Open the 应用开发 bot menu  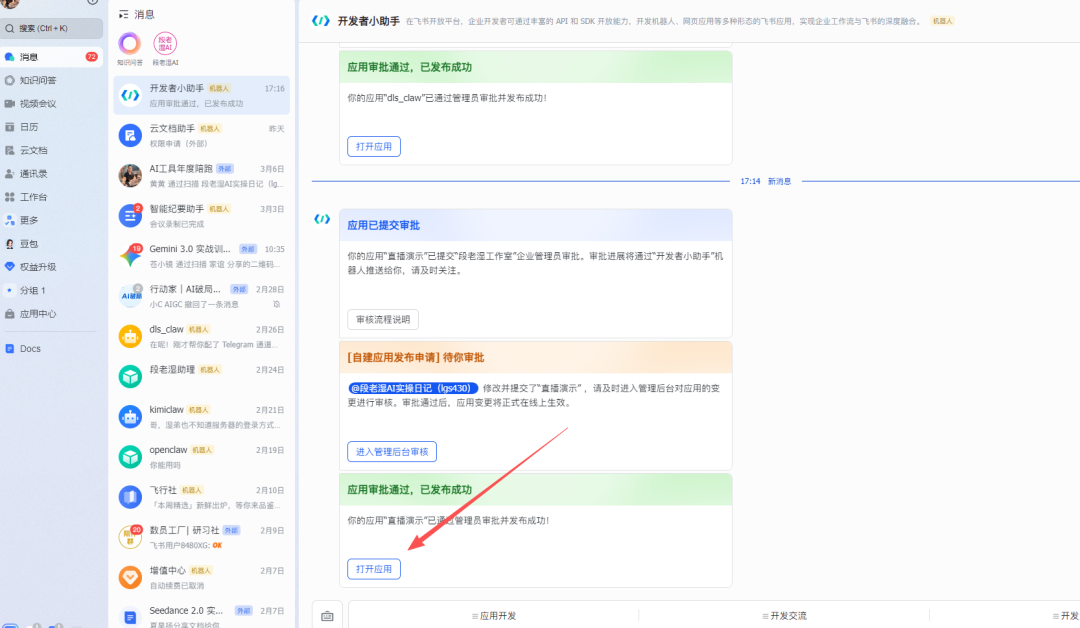tap(494, 616)
